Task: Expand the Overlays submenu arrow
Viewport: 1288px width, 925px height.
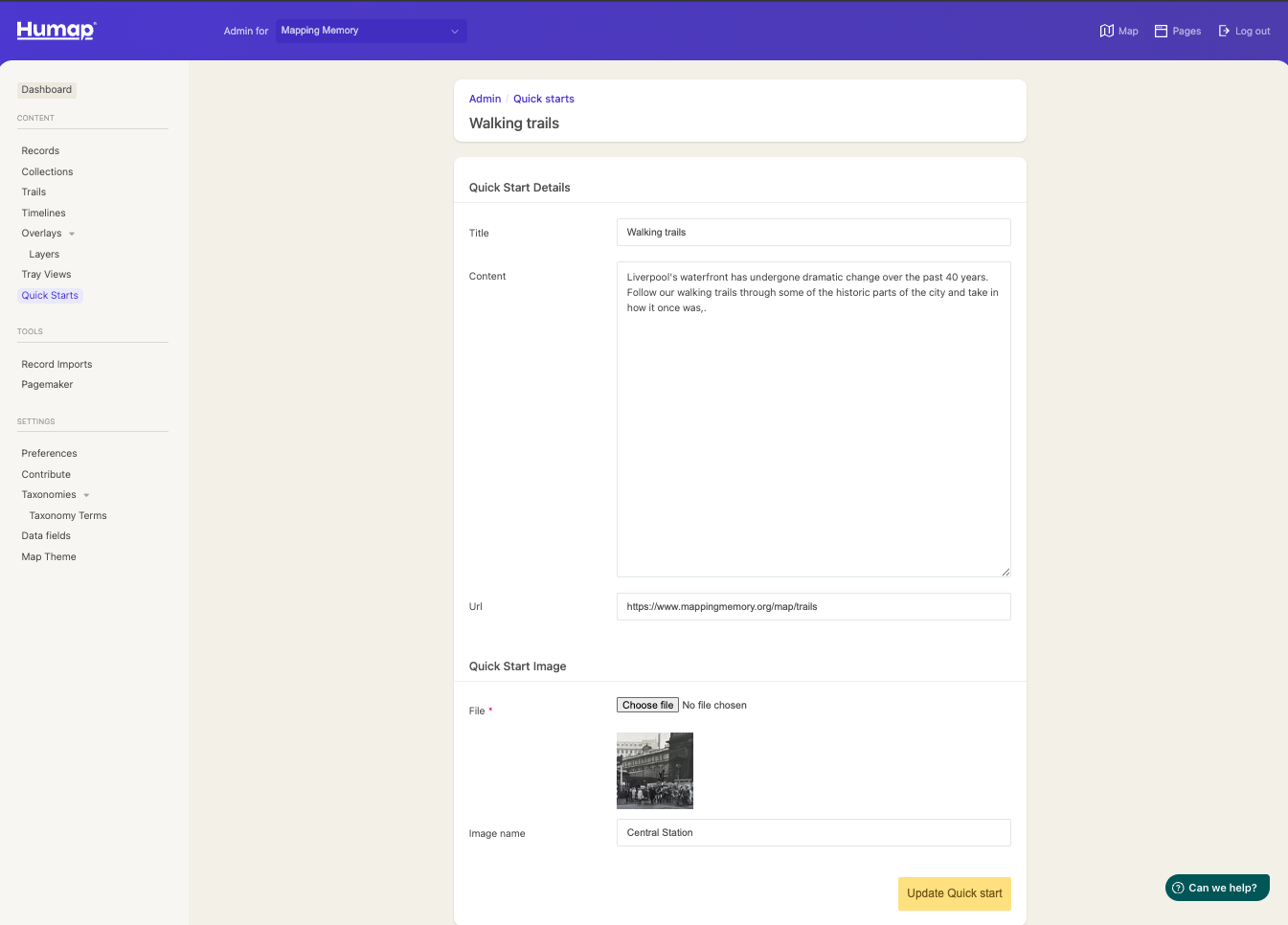Action: (x=72, y=234)
